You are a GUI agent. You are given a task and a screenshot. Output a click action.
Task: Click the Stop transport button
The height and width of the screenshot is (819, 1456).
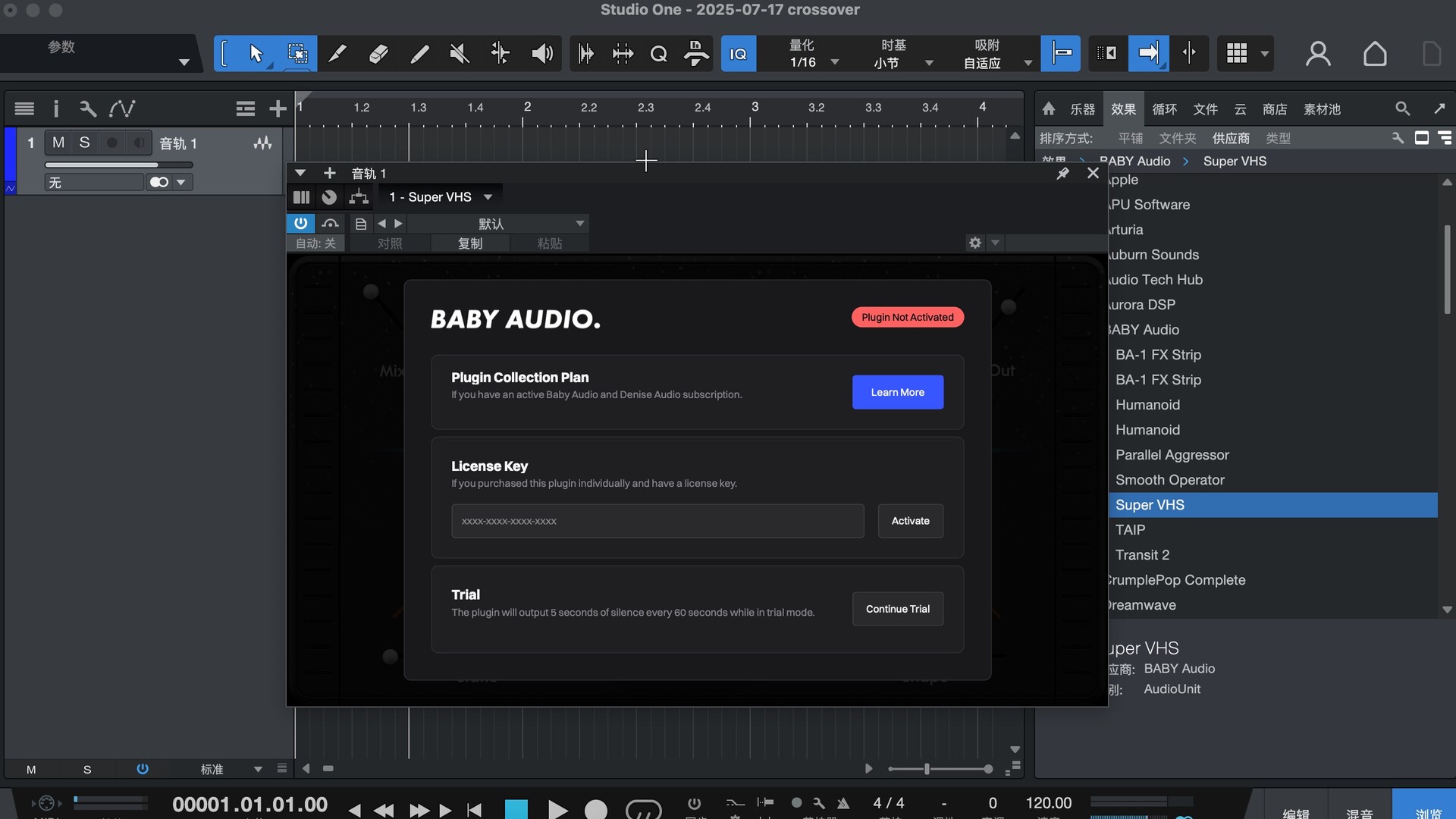[516, 809]
